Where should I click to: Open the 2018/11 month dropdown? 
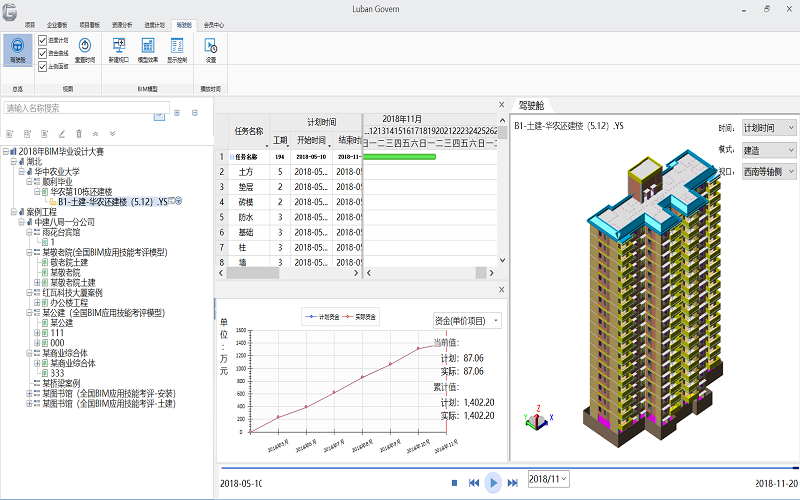pyautogui.click(x=548, y=479)
